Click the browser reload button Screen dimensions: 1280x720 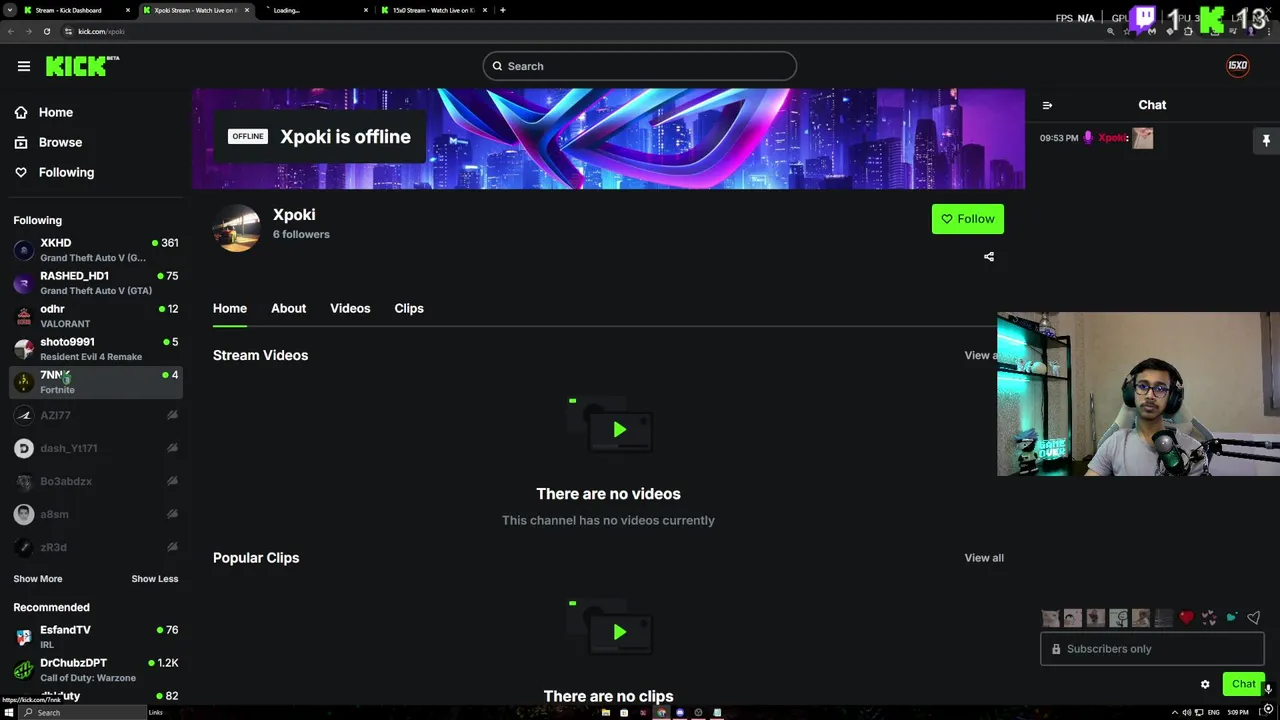46,31
